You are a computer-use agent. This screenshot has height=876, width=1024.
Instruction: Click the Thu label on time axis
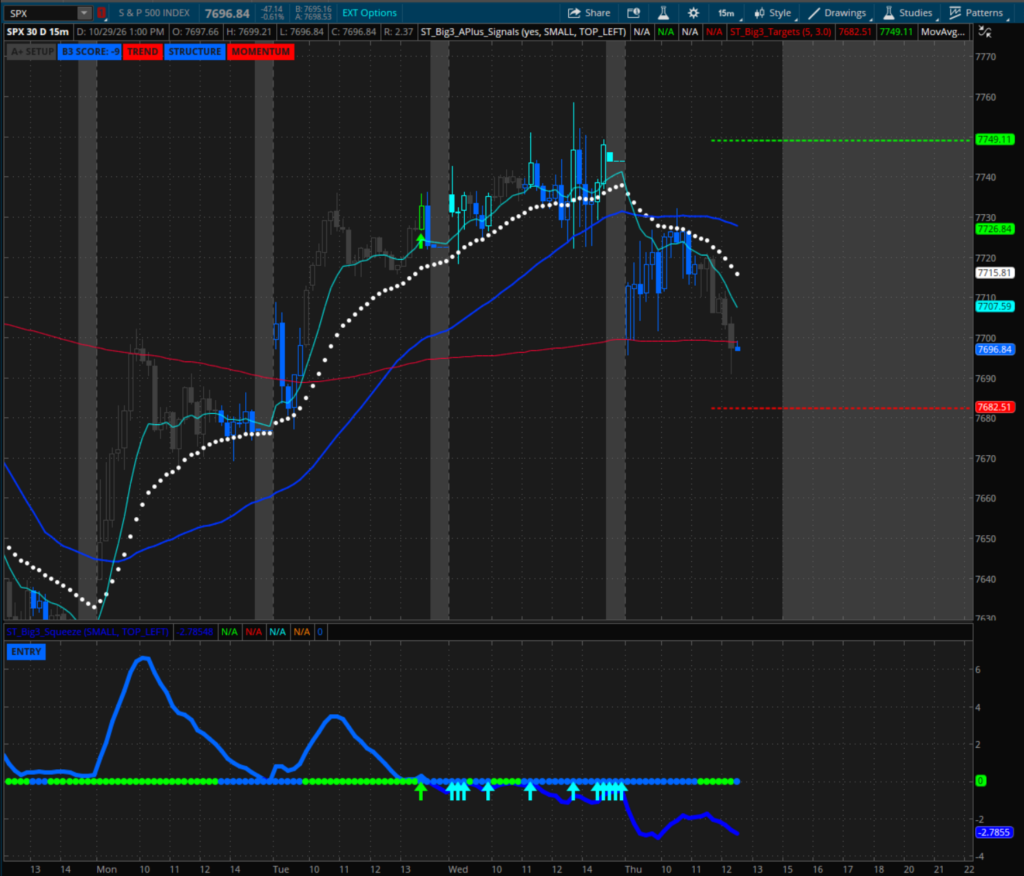633,869
